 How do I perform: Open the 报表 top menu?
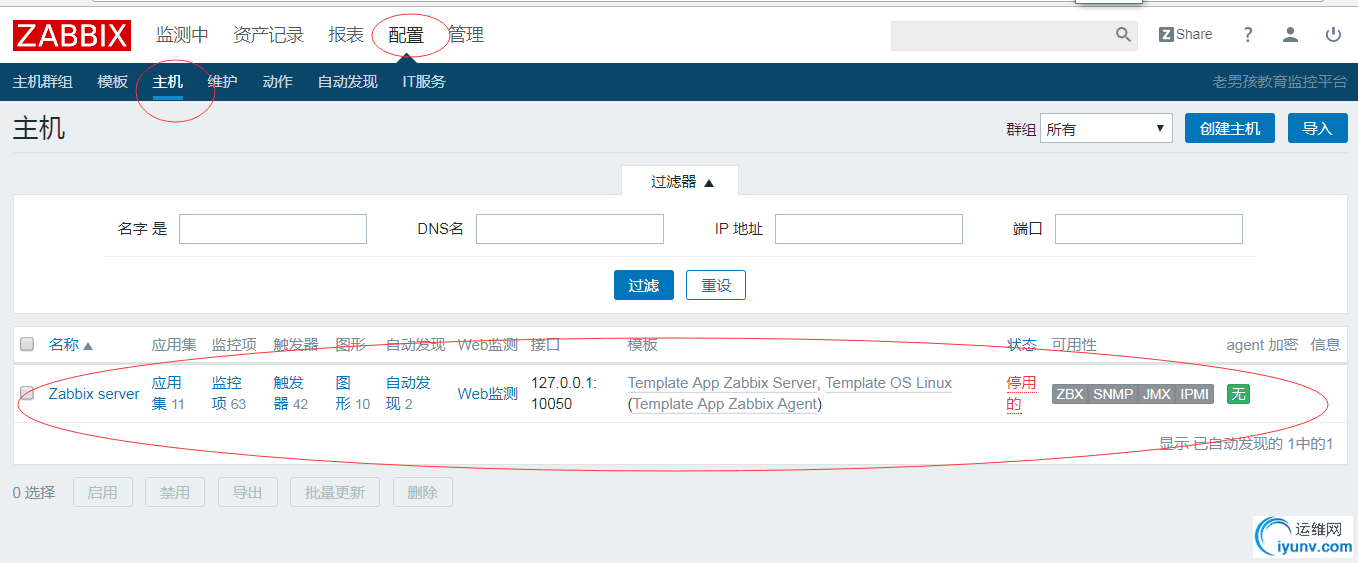346,35
